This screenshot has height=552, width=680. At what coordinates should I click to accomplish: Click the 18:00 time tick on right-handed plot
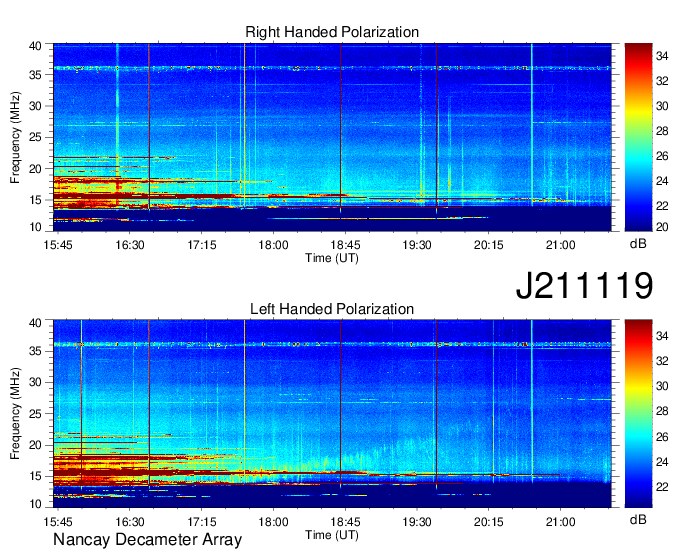(274, 245)
